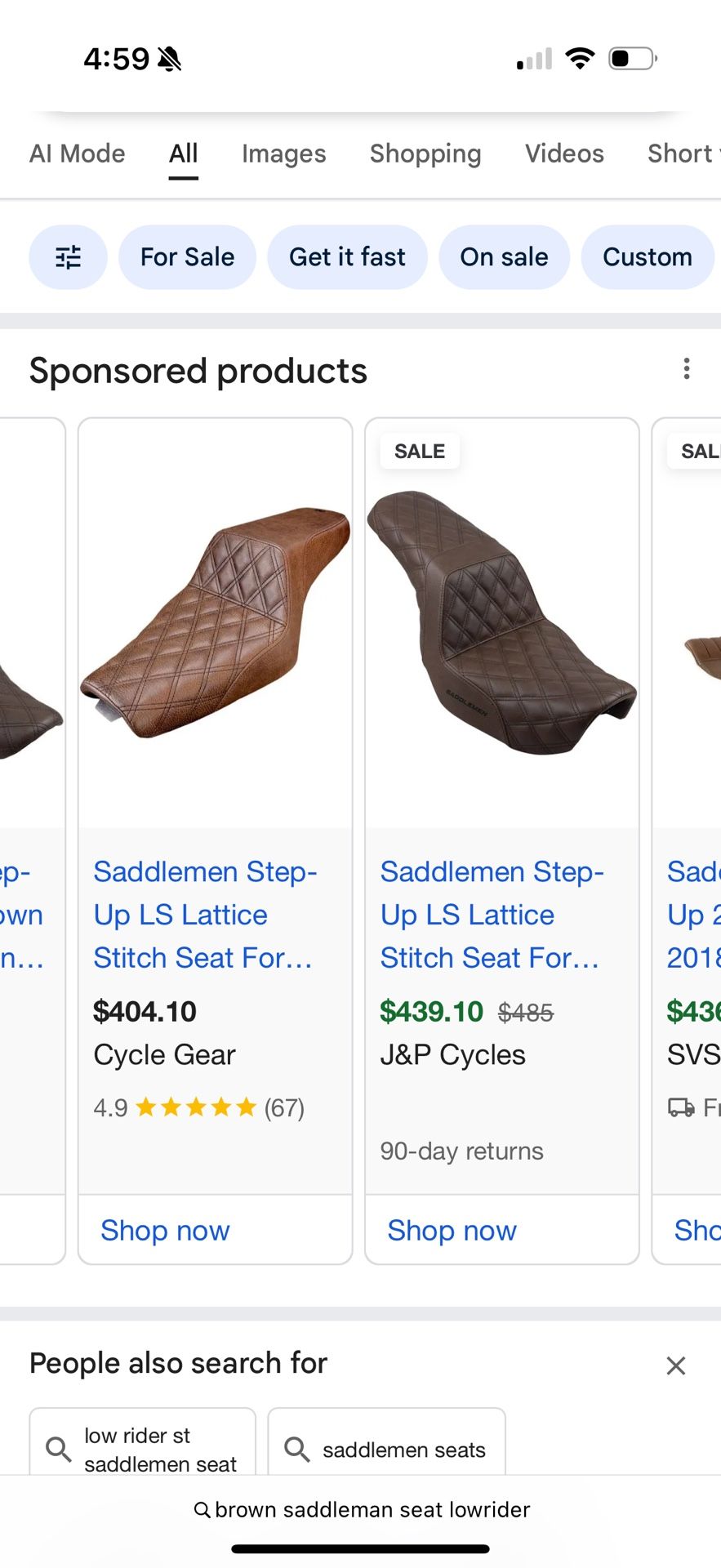Click Shop now on the Cycle Gear listing
Viewport: 721px width, 1568px height.
pyautogui.click(x=164, y=1230)
